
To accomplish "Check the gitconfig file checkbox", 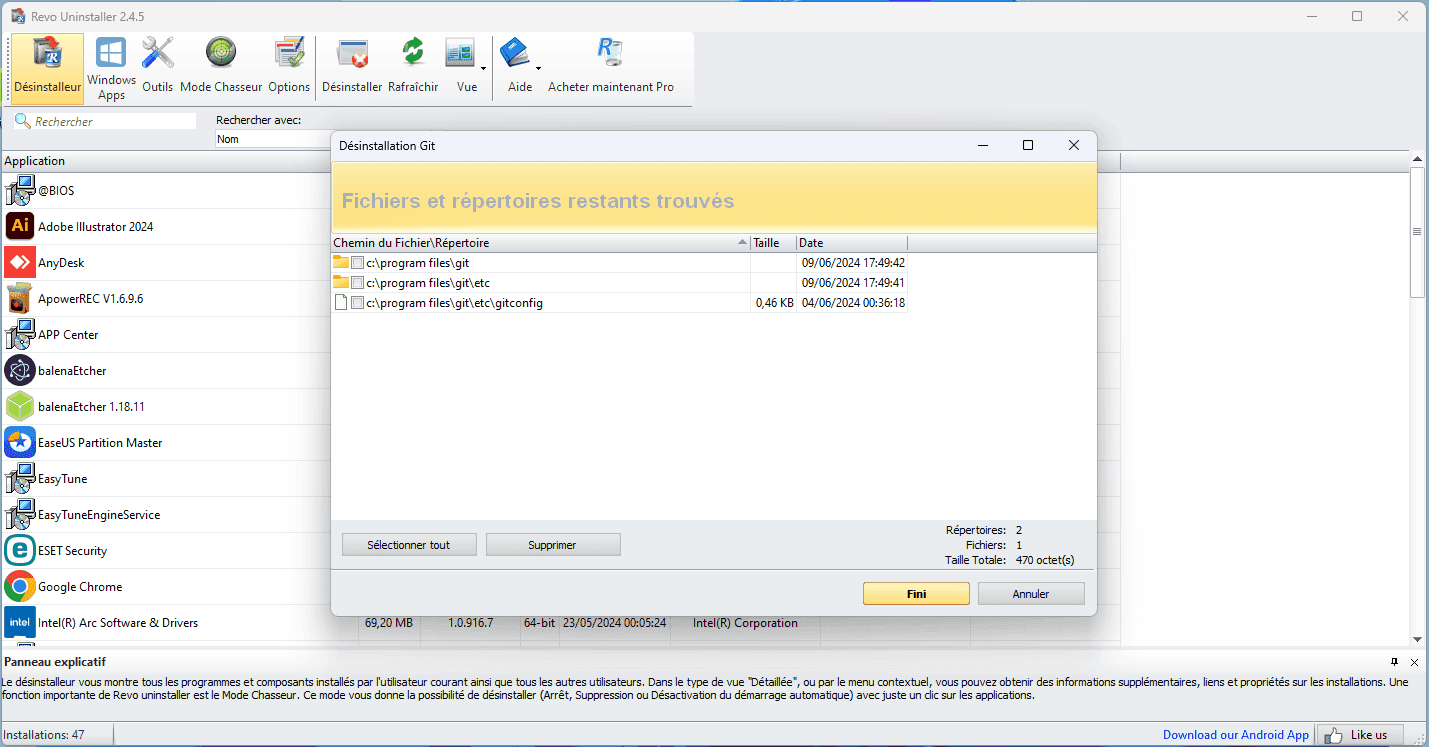I will (x=357, y=303).
